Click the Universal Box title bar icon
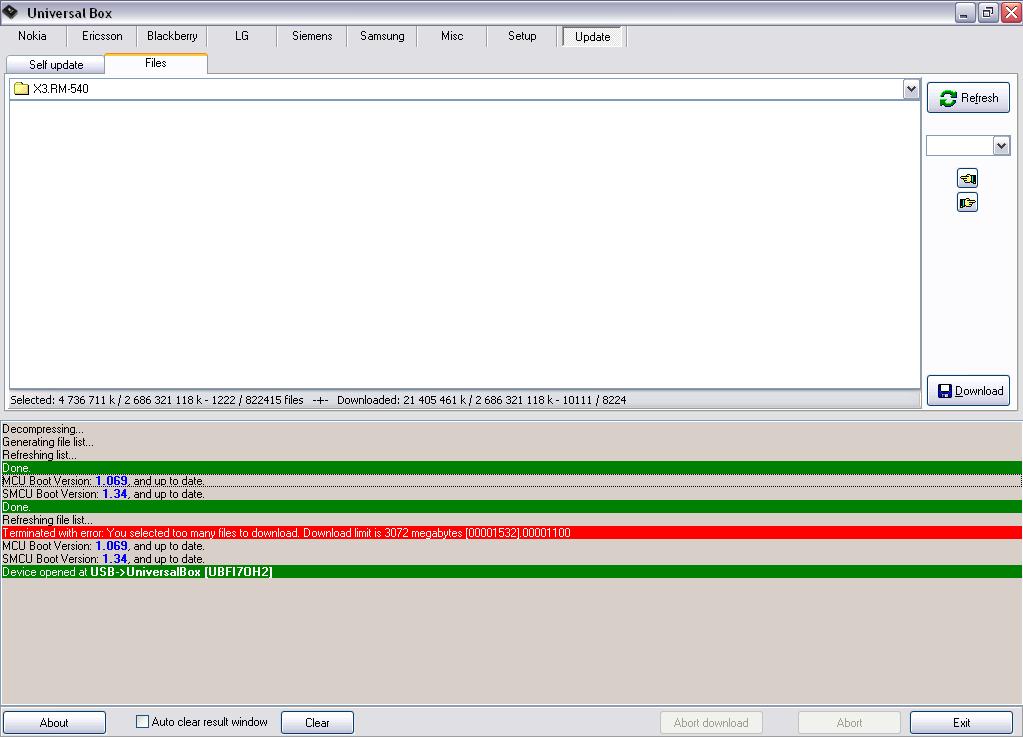 (x=10, y=12)
